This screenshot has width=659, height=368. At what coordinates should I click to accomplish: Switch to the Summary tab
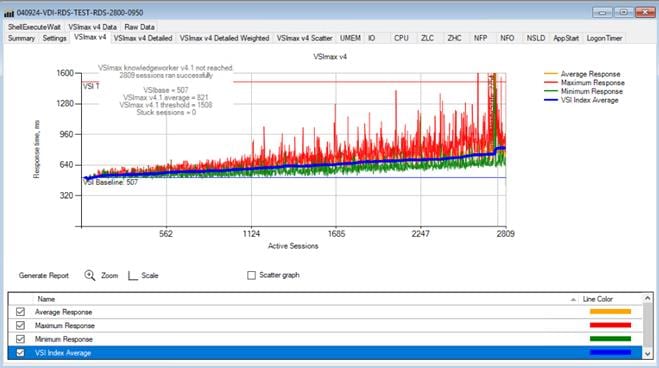[x=21, y=38]
